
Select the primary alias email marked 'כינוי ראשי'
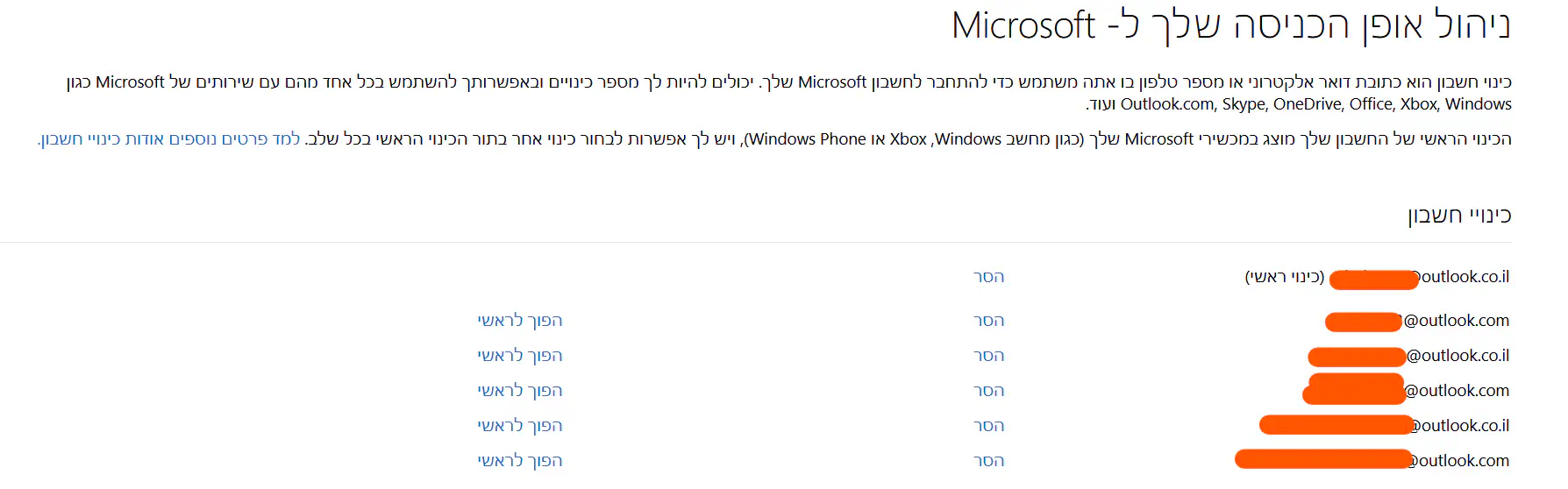tap(1421, 278)
